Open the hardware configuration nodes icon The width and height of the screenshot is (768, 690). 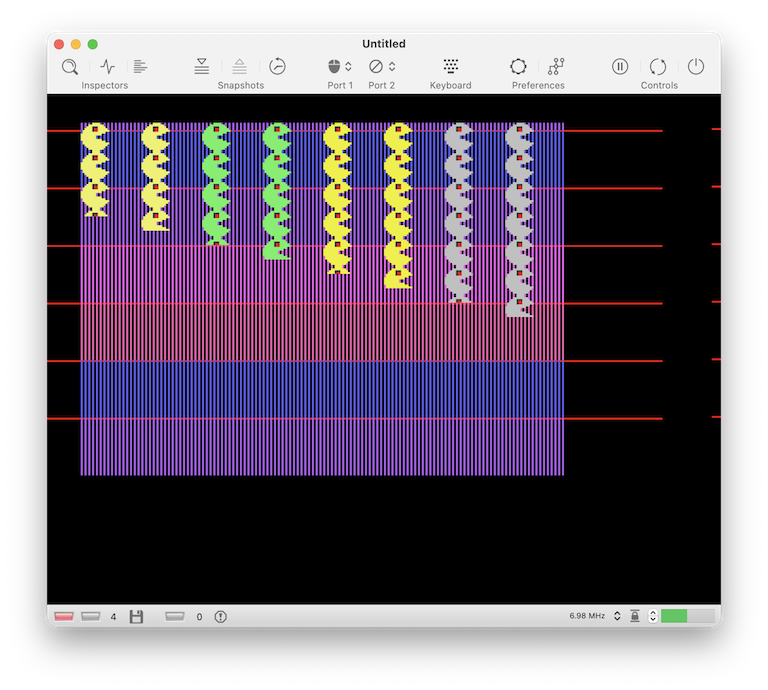556,67
